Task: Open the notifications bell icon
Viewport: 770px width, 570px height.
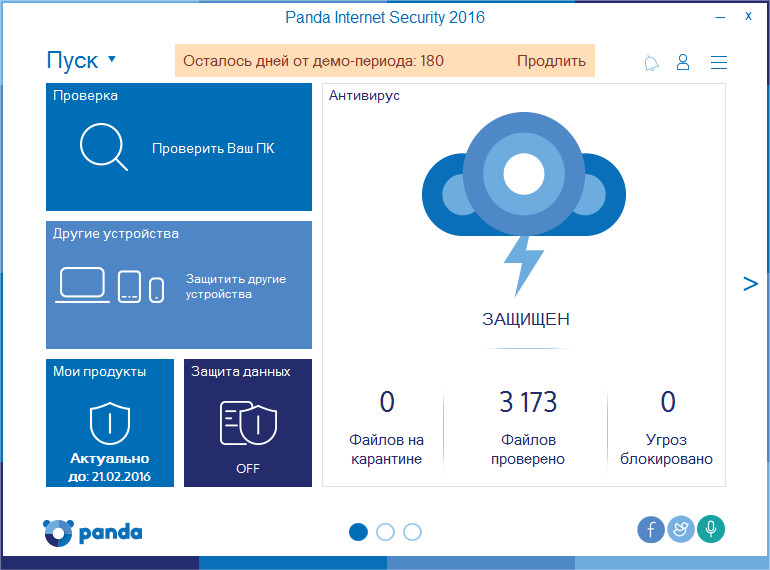Action: tap(651, 63)
